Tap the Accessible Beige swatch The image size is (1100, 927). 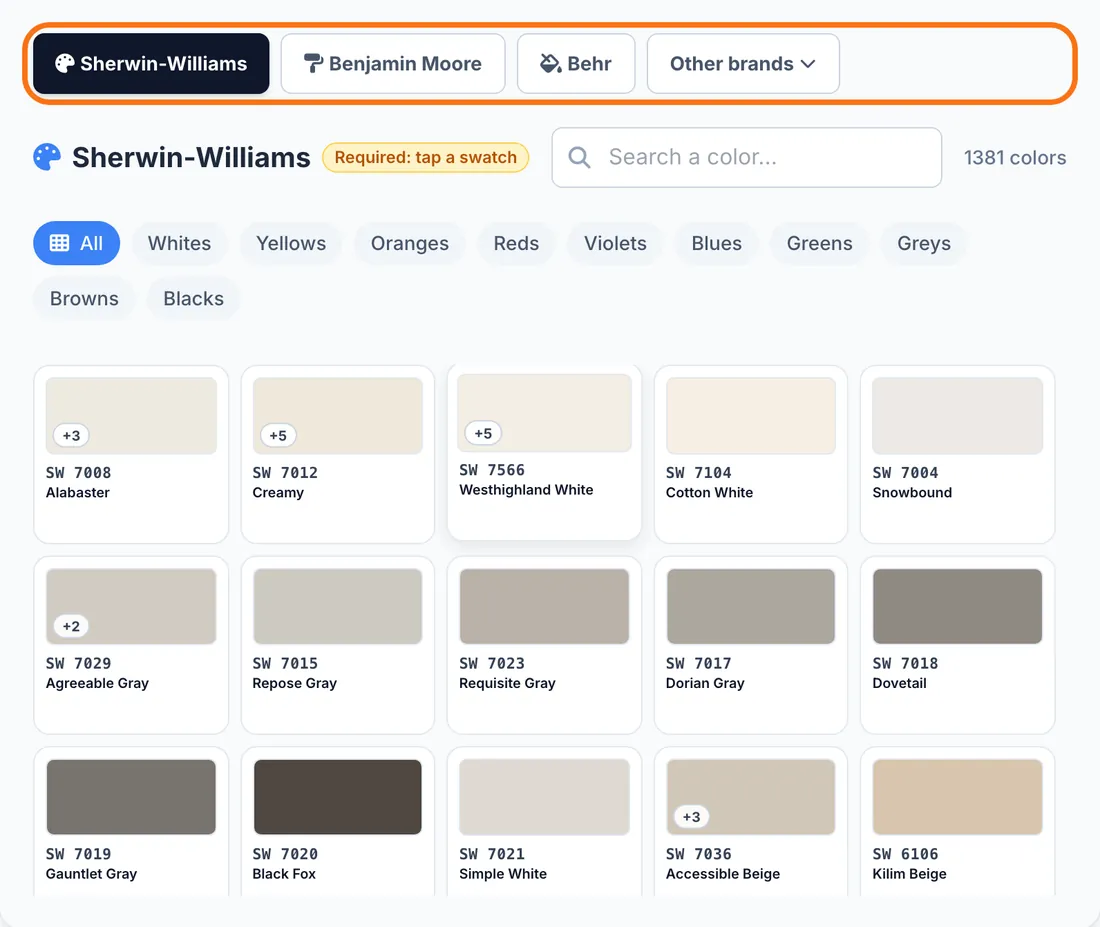point(751,797)
